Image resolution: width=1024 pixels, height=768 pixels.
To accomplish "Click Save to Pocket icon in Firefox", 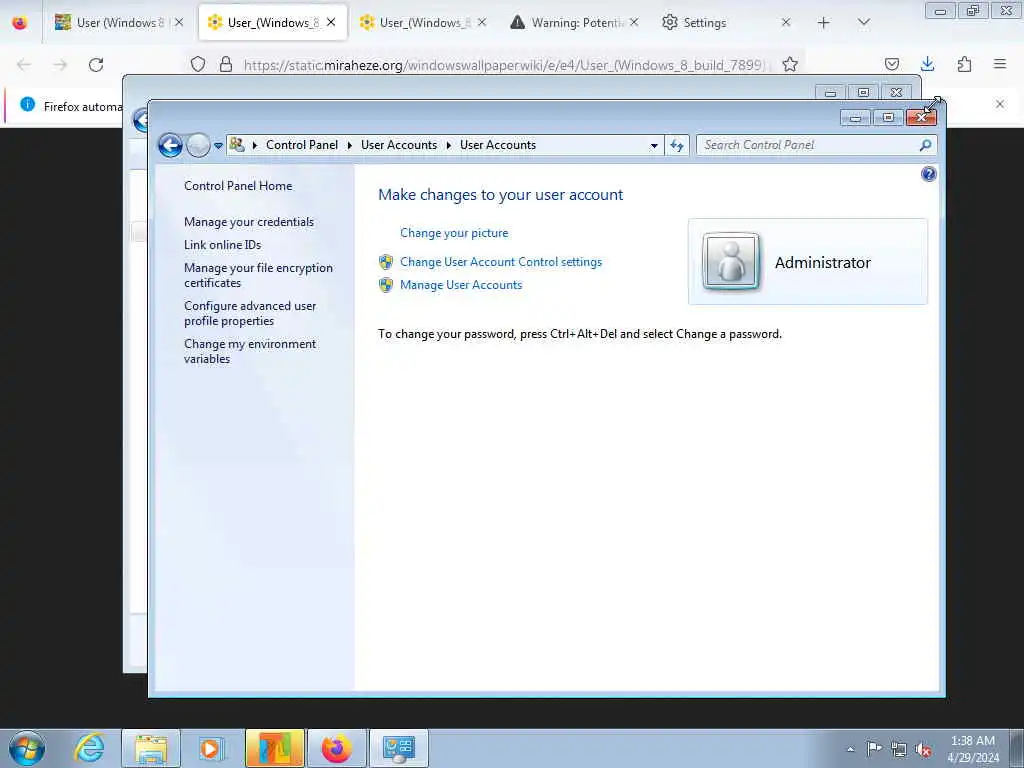I will 891,64.
